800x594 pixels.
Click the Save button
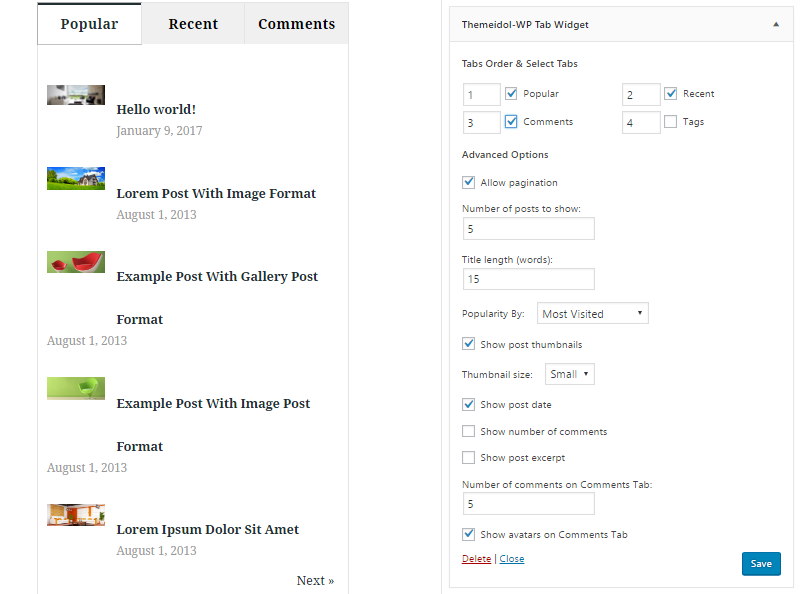pyautogui.click(x=761, y=564)
